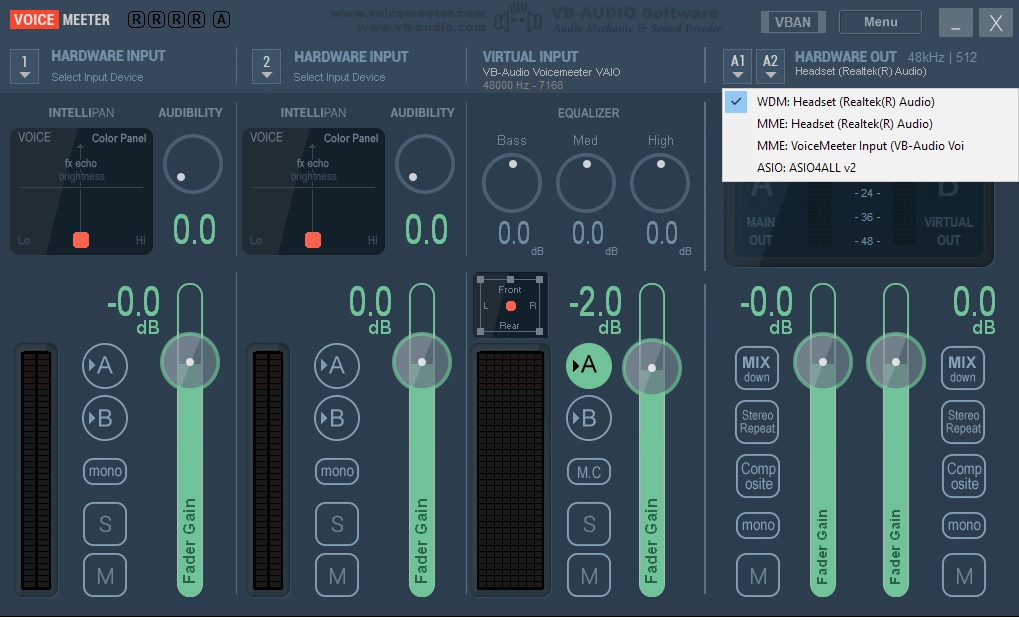
Task: Enable mono on bus A output
Action: tap(758, 525)
